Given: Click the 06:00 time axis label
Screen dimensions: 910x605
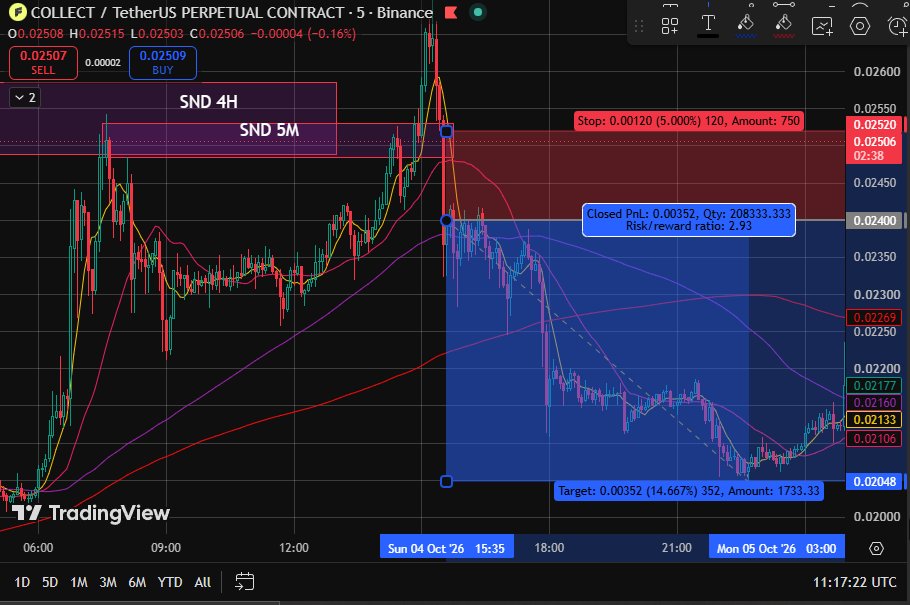Looking at the screenshot, I should [38, 548].
